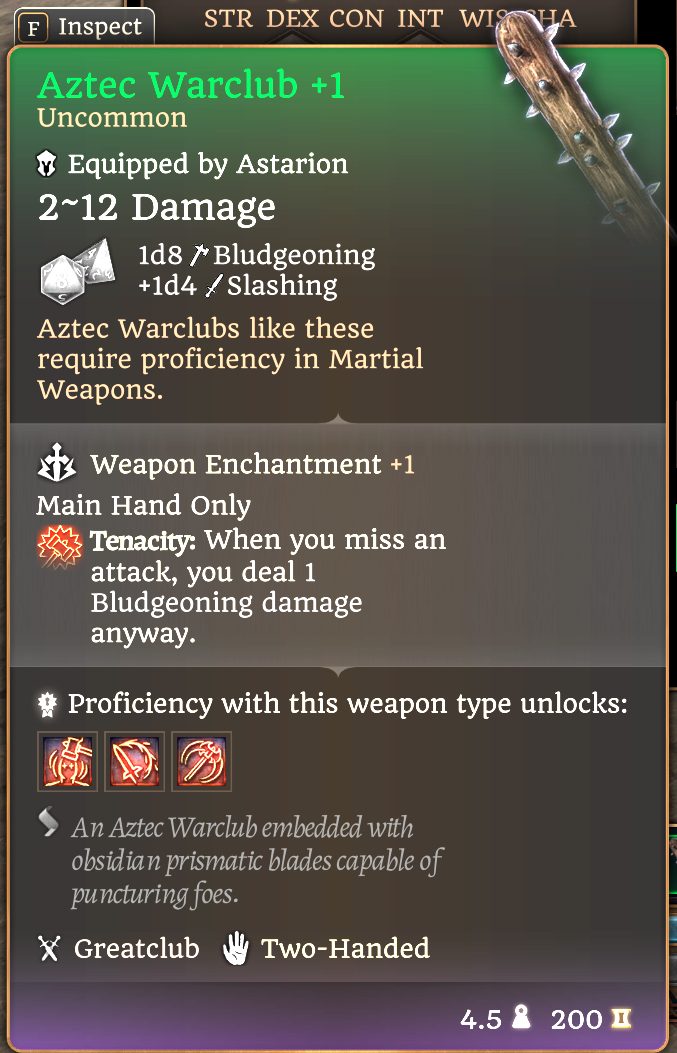The width and height of the screenshot is (677, 1053).
Task: Click the DEX ability header
Action: (x=292, y=19)
